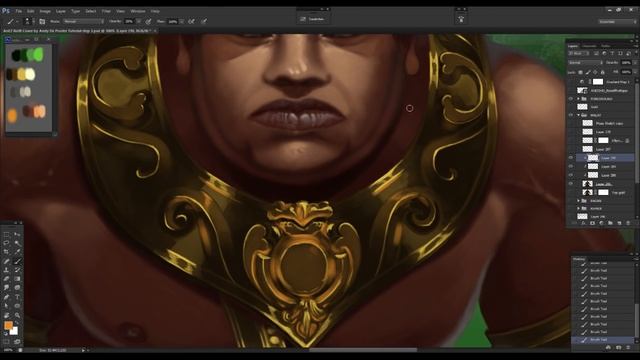Add layer mask button

pos(592,223)
